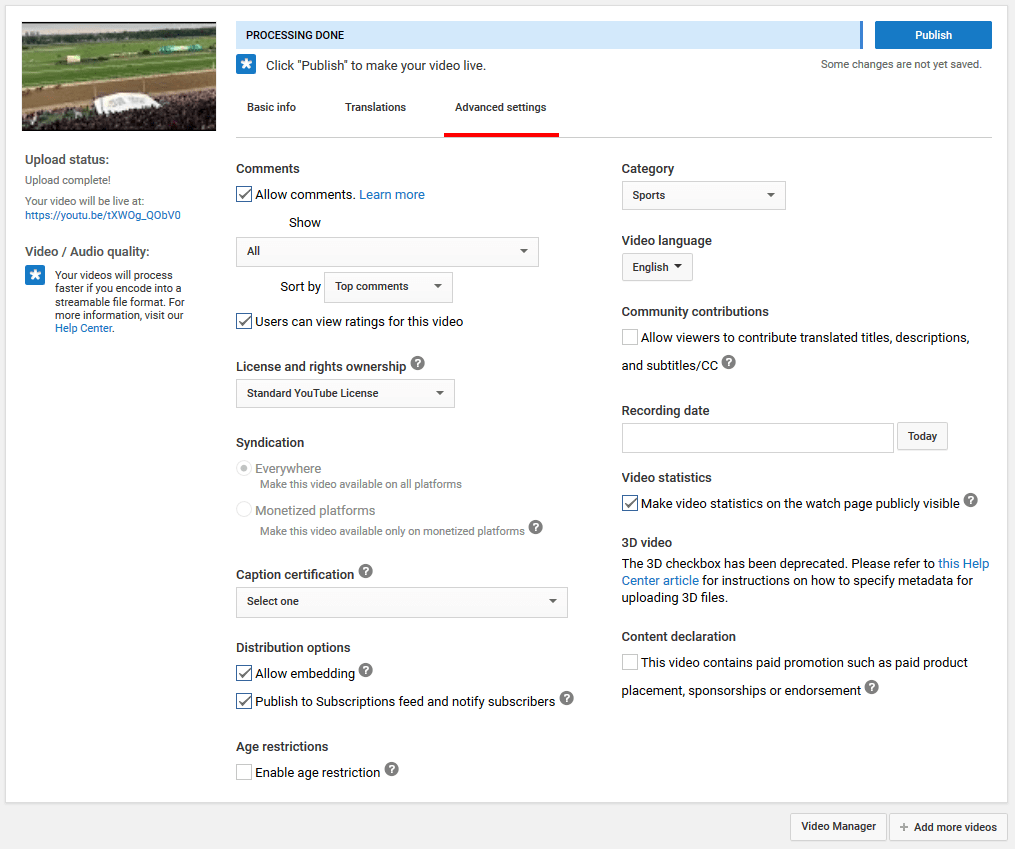Click the Recording date input field

click(x=757, y=437)
